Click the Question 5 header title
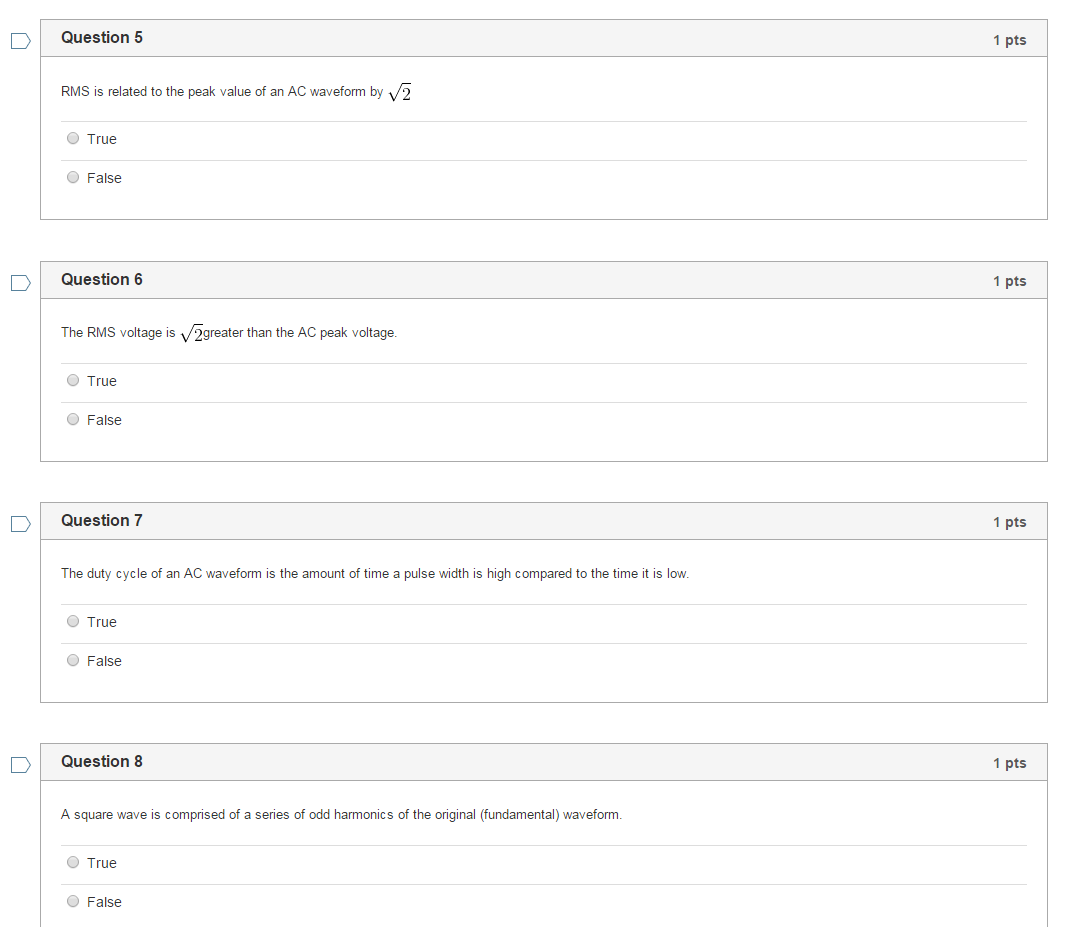 coord(102,38)
